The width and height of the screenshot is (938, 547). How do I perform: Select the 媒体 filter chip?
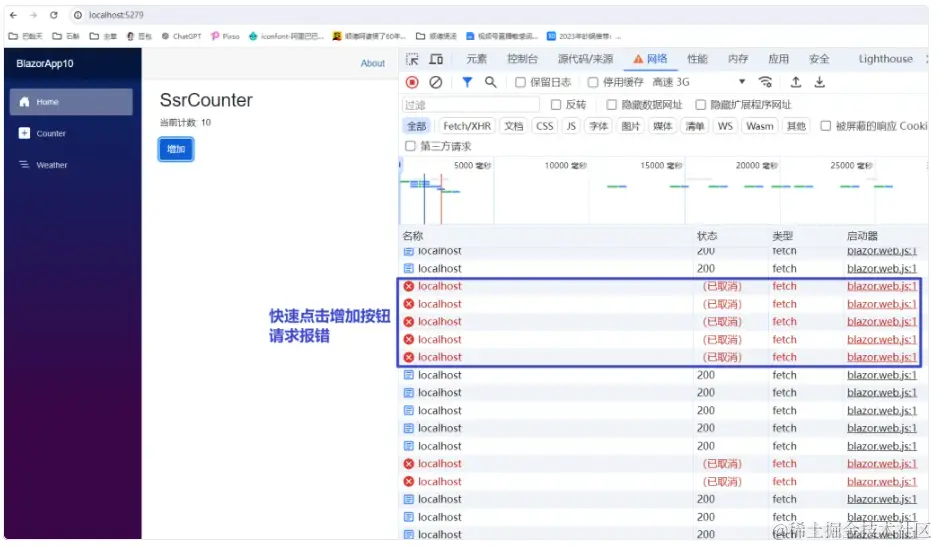[662, 126]
